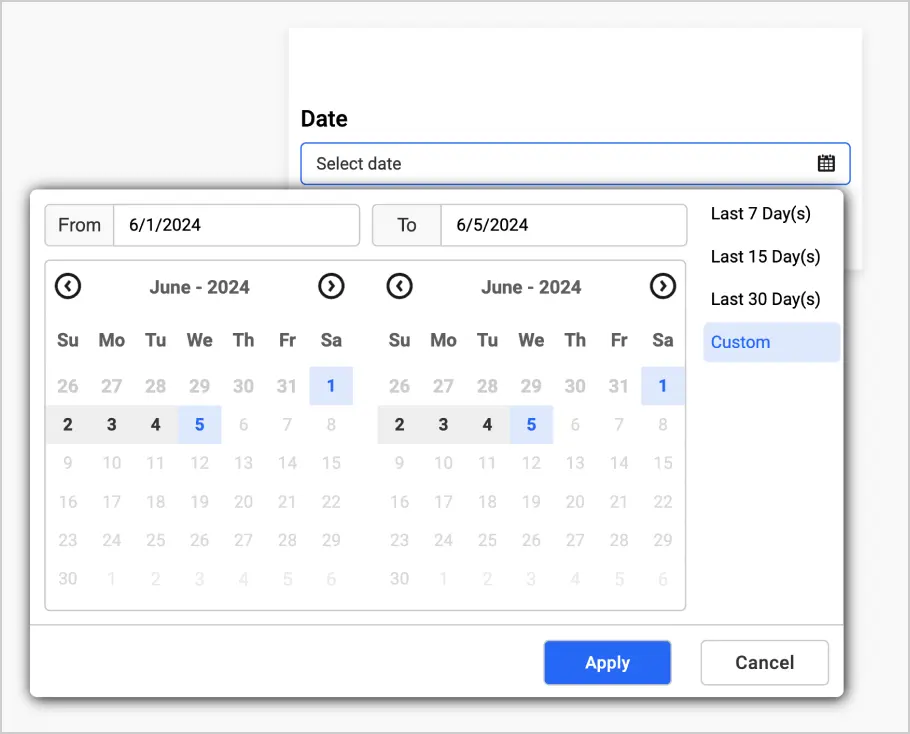Screen dimensions: 910x734
Task: Open the Select date dropdown field
Action: click(x=560, y=164)
